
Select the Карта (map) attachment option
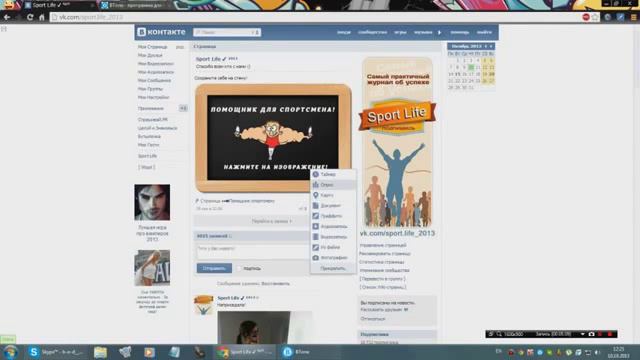click(x=333, y=196)
